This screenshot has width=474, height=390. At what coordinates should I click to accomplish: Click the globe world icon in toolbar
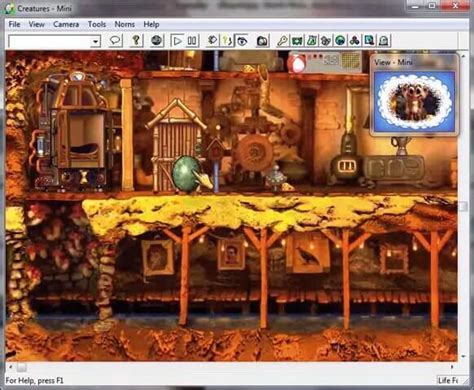pos(157,41)
